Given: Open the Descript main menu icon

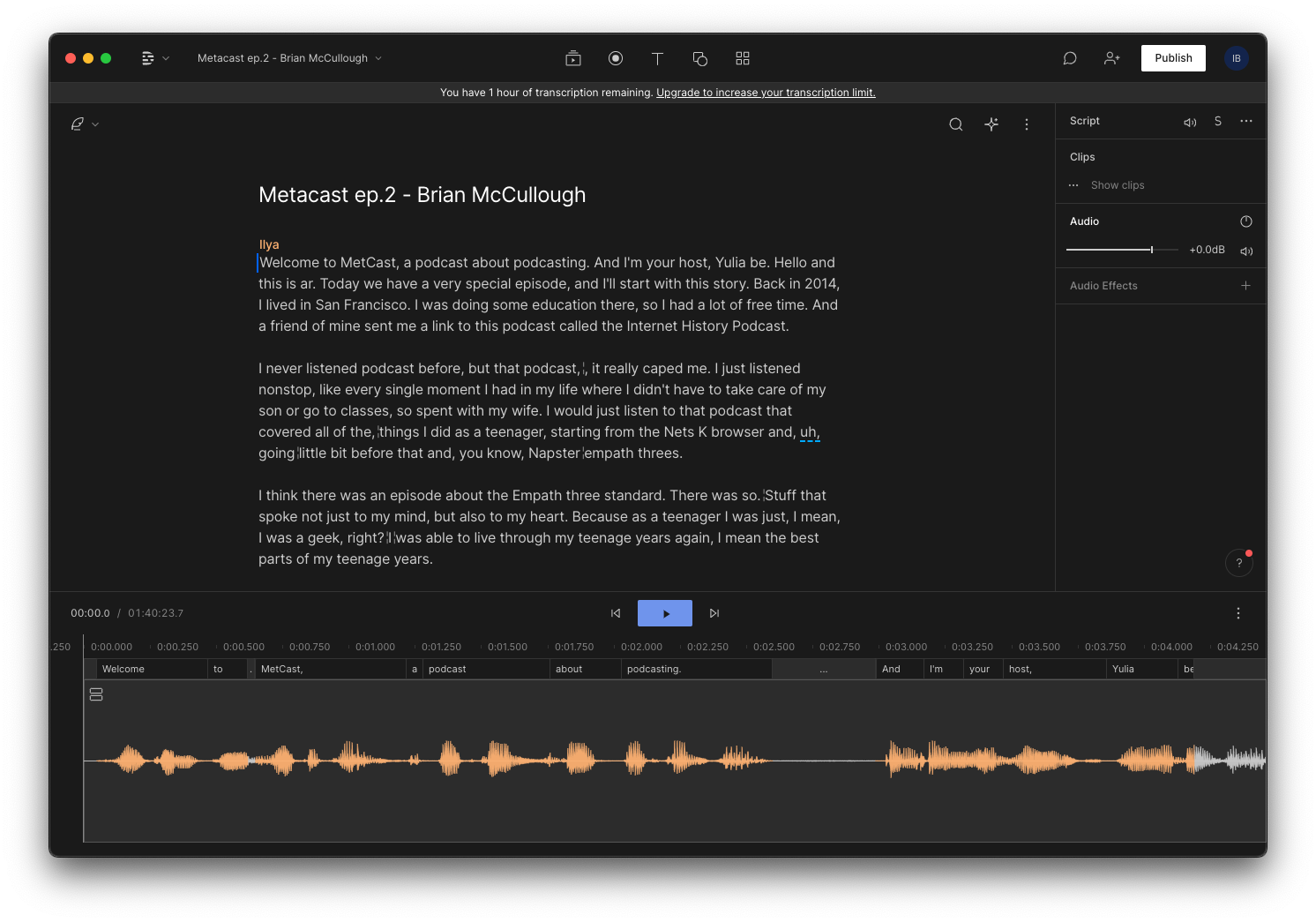Looking at the screenshot, I should 147,58.
